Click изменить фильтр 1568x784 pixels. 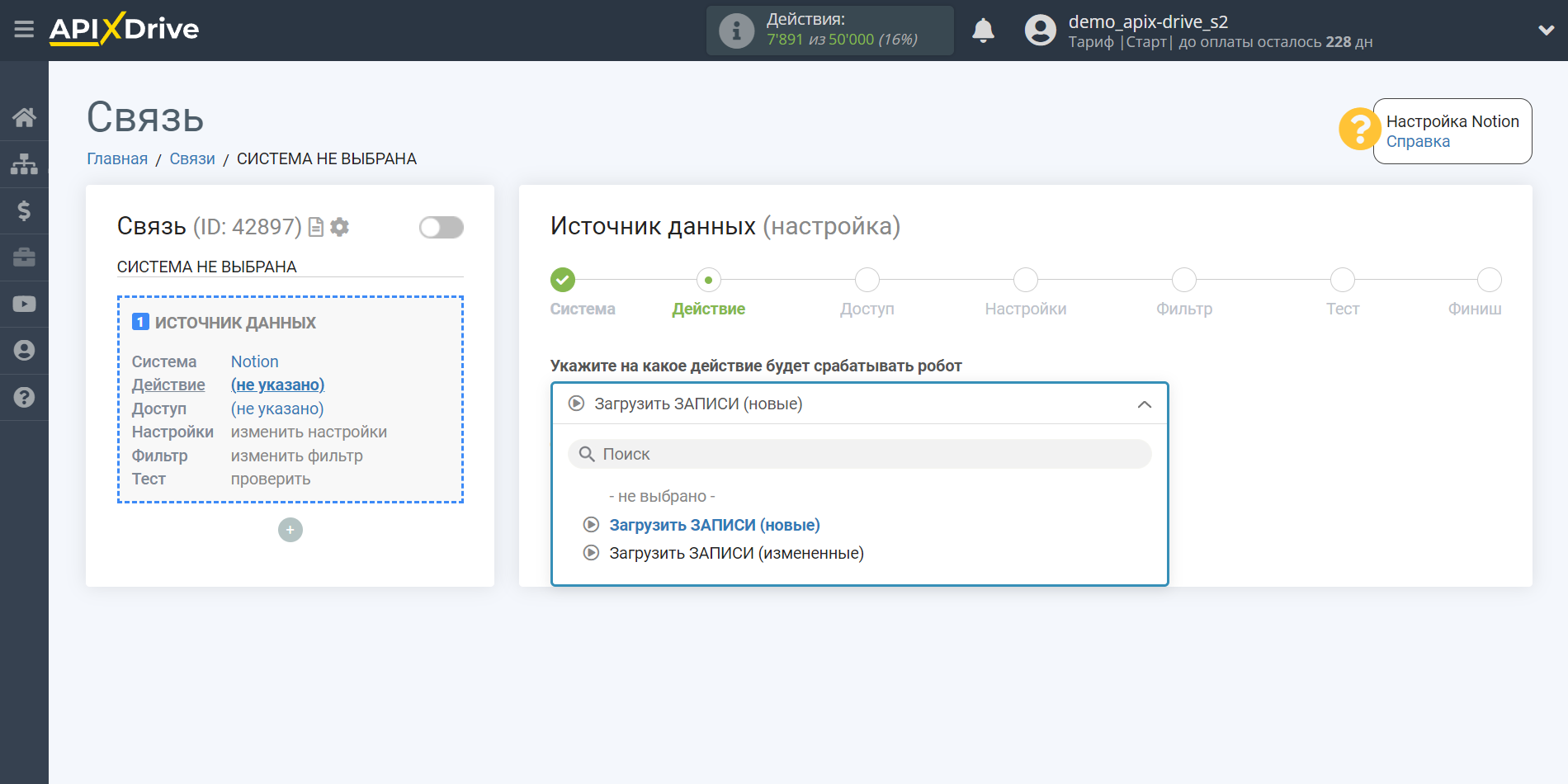(296, 456)
